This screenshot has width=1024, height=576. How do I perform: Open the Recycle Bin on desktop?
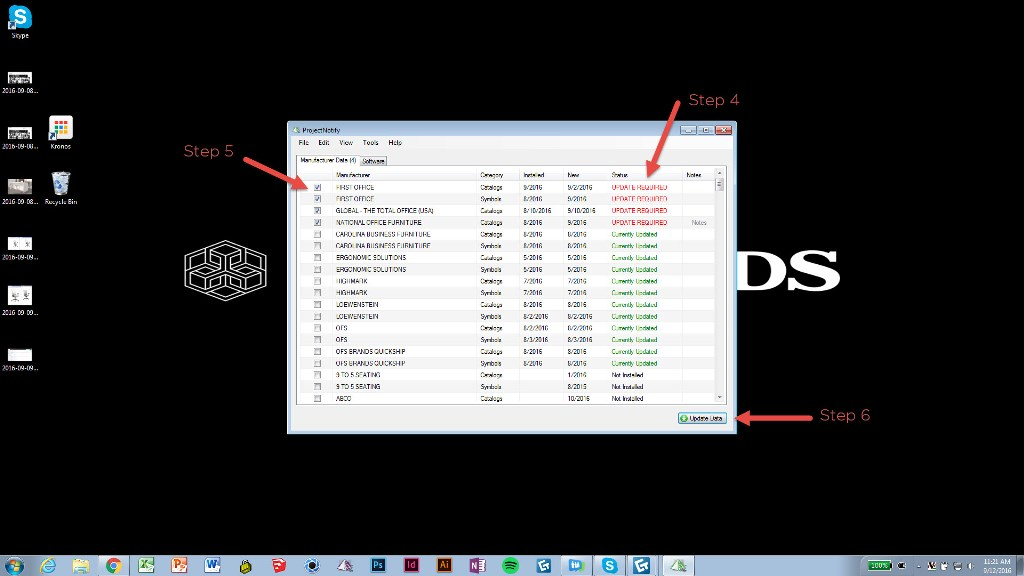(x=61, y=189)
